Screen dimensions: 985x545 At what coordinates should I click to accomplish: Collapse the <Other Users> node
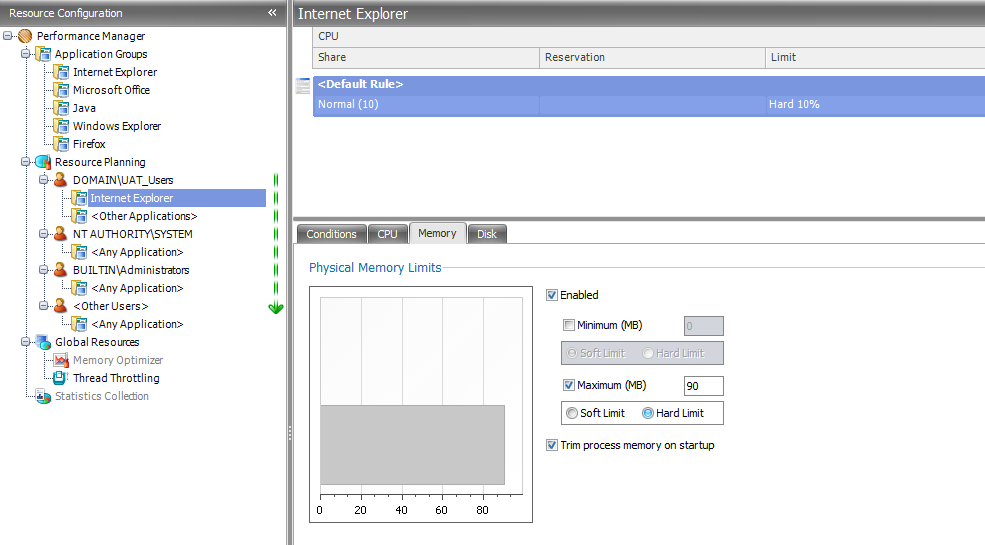point(43,306)
